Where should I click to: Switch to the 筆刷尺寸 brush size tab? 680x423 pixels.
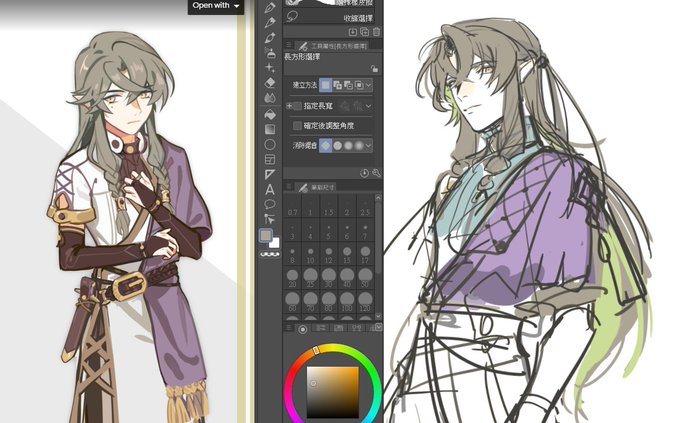click(317, 187)
